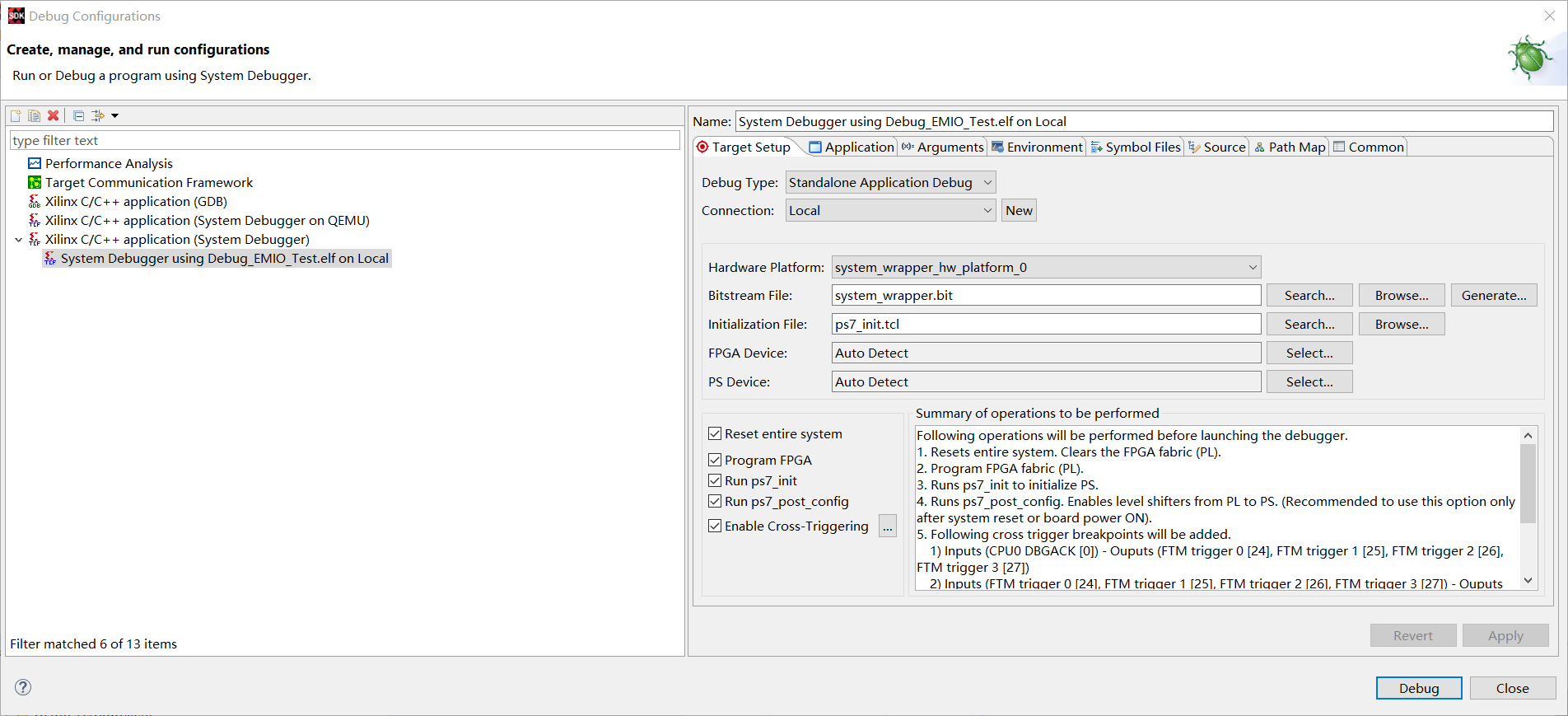Click Search for Bitstream File
1568x716 pixels.
1309,295
